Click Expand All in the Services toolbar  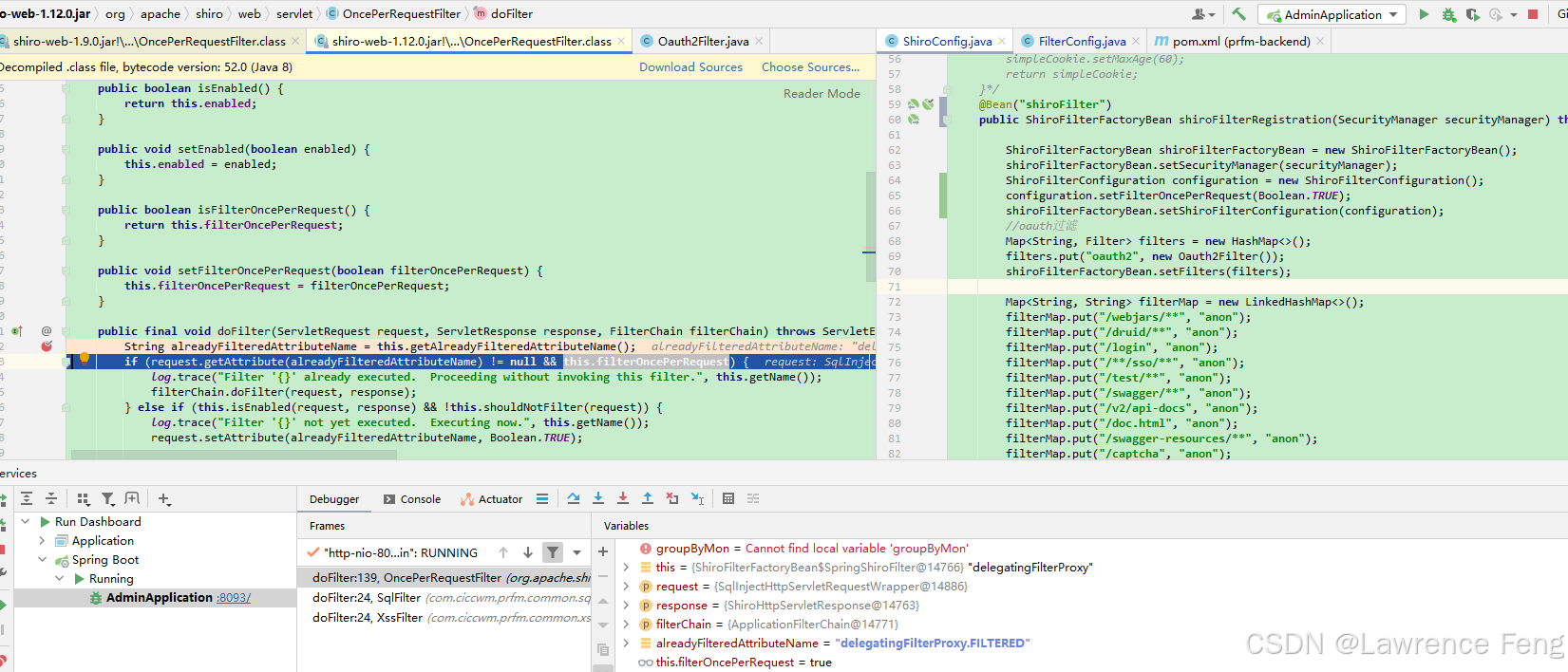click(x=27, y=498)
